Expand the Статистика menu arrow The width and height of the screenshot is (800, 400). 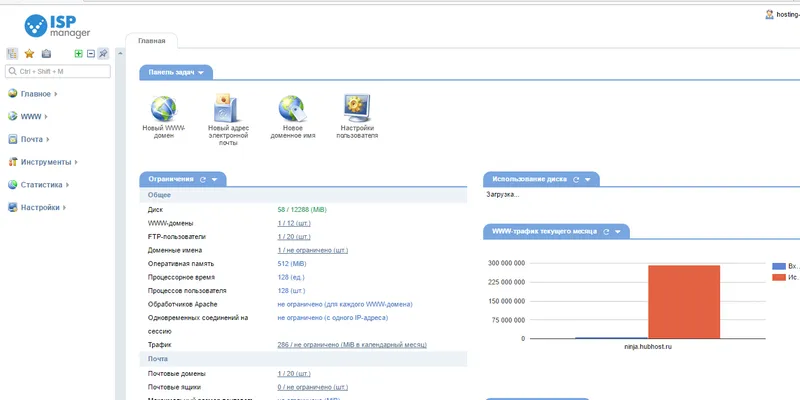click(x=67, y=185)
